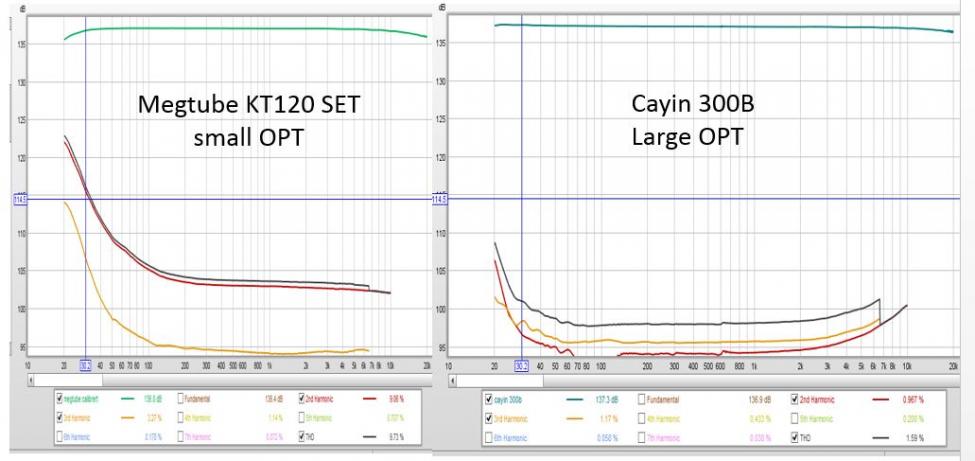This screenshot has width=975, height=461.
Task: Uncheck THD in the Megtube legend
Action: point(302,437)
